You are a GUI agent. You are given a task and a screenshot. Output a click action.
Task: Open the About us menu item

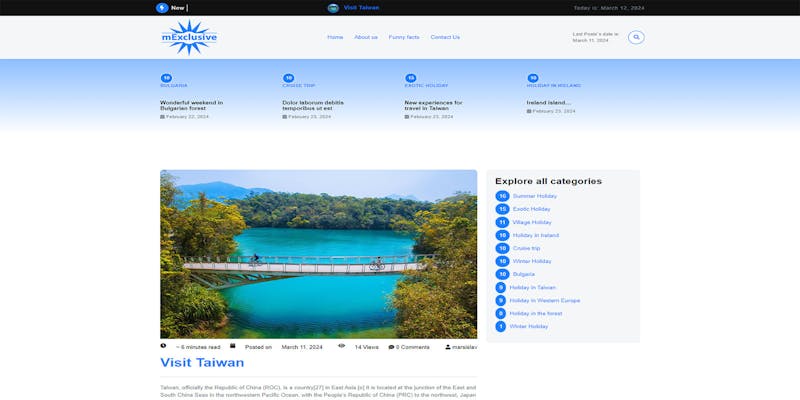(366, 37)
